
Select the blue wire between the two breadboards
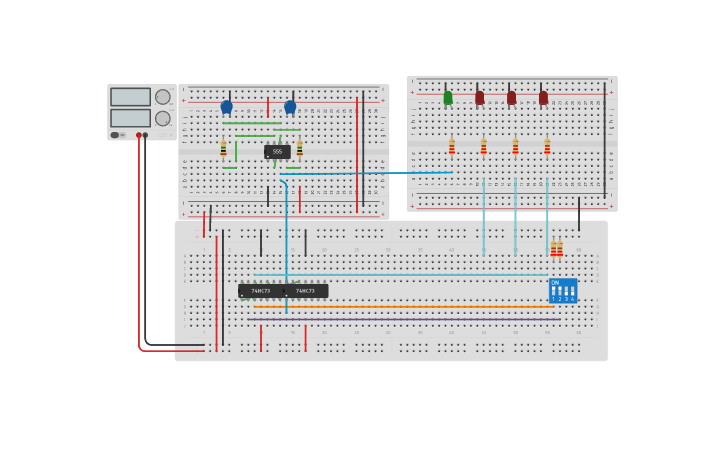(x=366, y=173)
